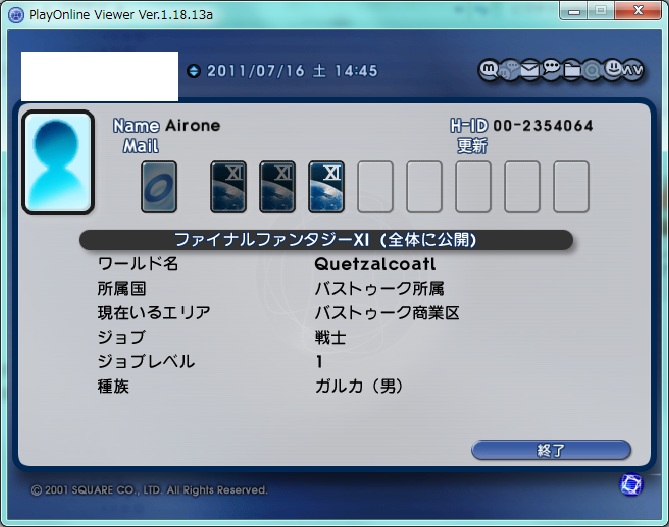Open the smiley face icon
669x527 pixels.
click(613, 68)
